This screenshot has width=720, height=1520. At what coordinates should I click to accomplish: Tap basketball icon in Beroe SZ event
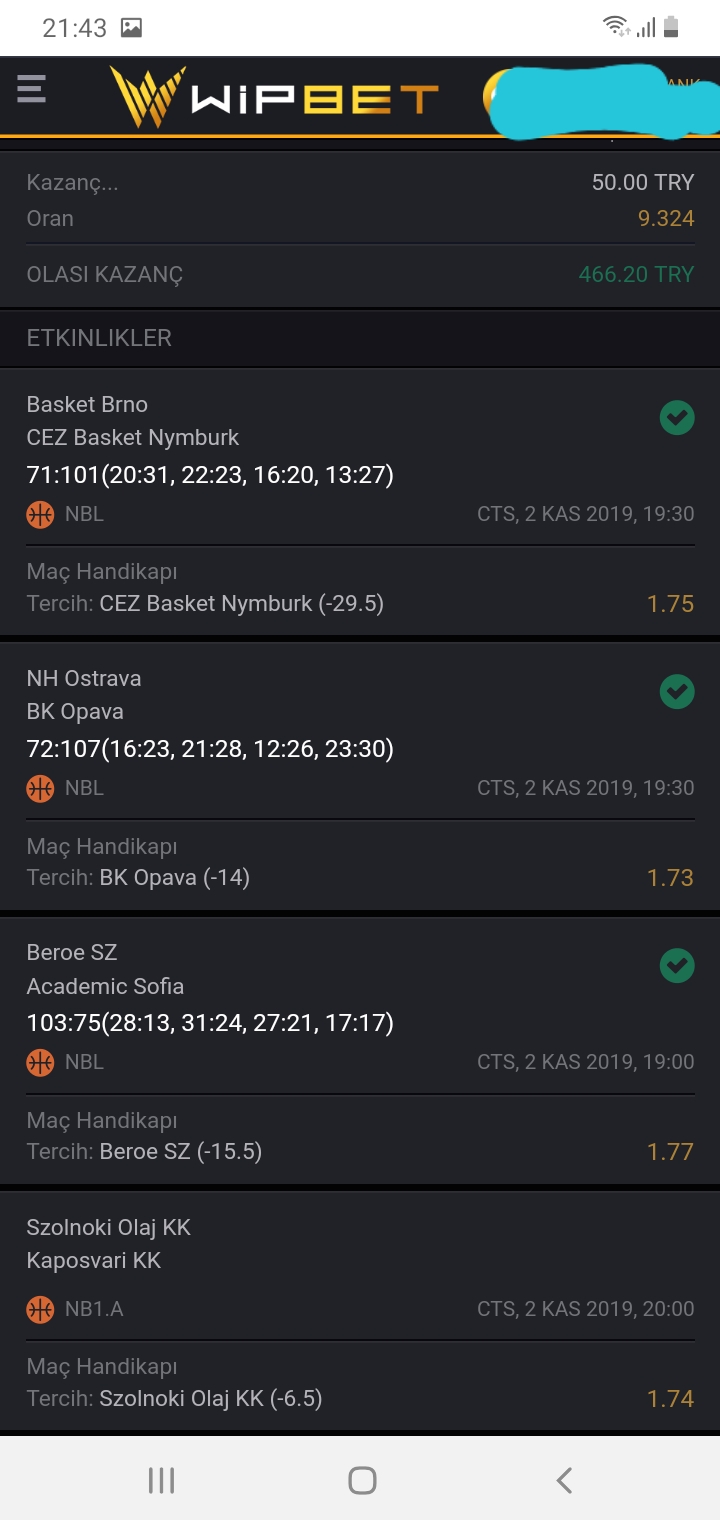[40, 1063]
